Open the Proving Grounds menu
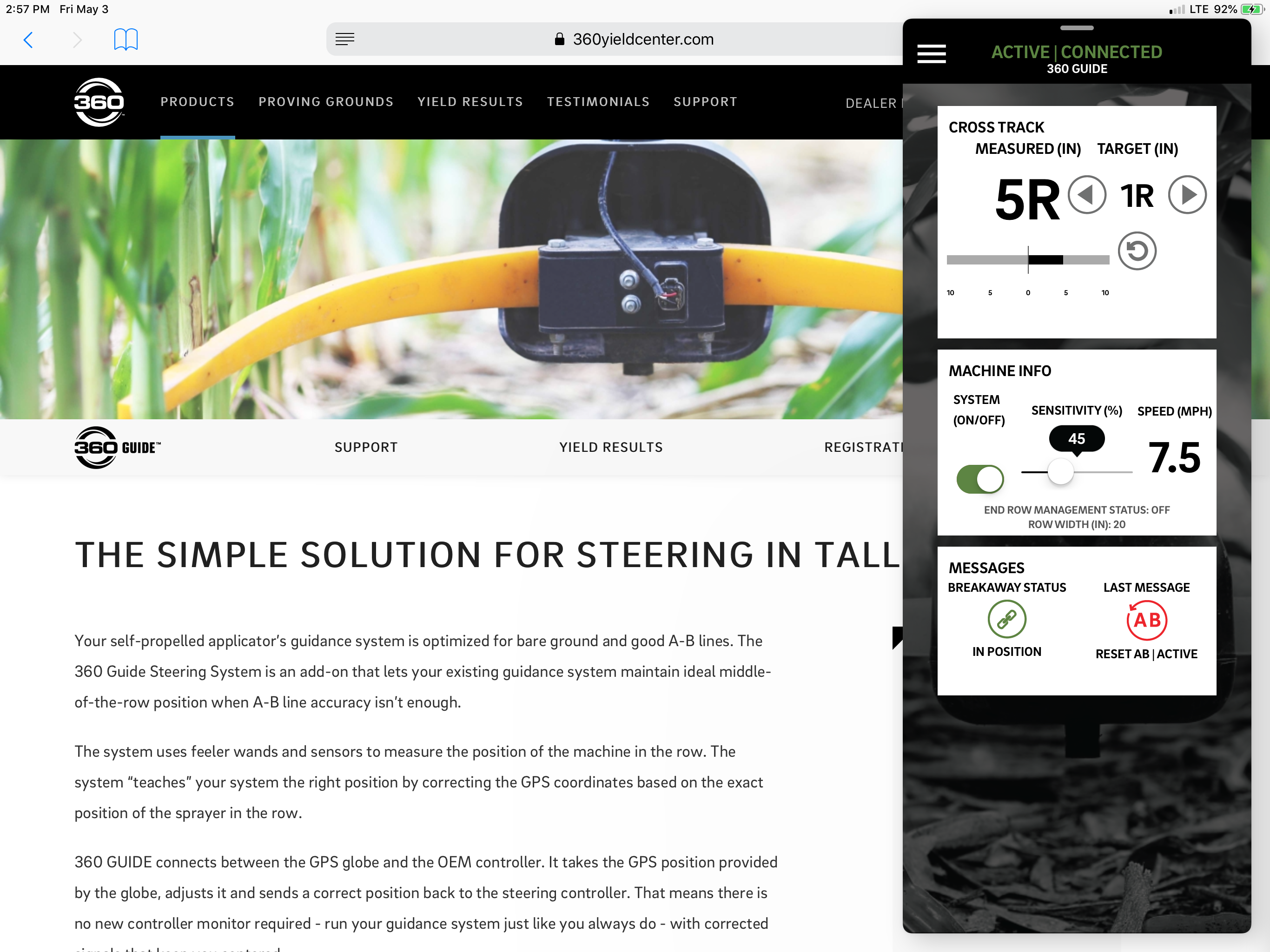This screenshot has width=1270, height=952. (325, 102)
